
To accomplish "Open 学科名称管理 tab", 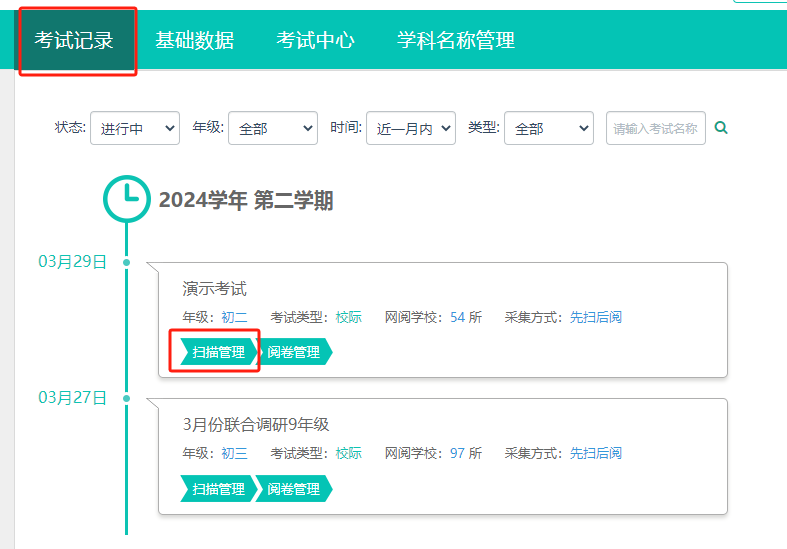I will point(456,40).
